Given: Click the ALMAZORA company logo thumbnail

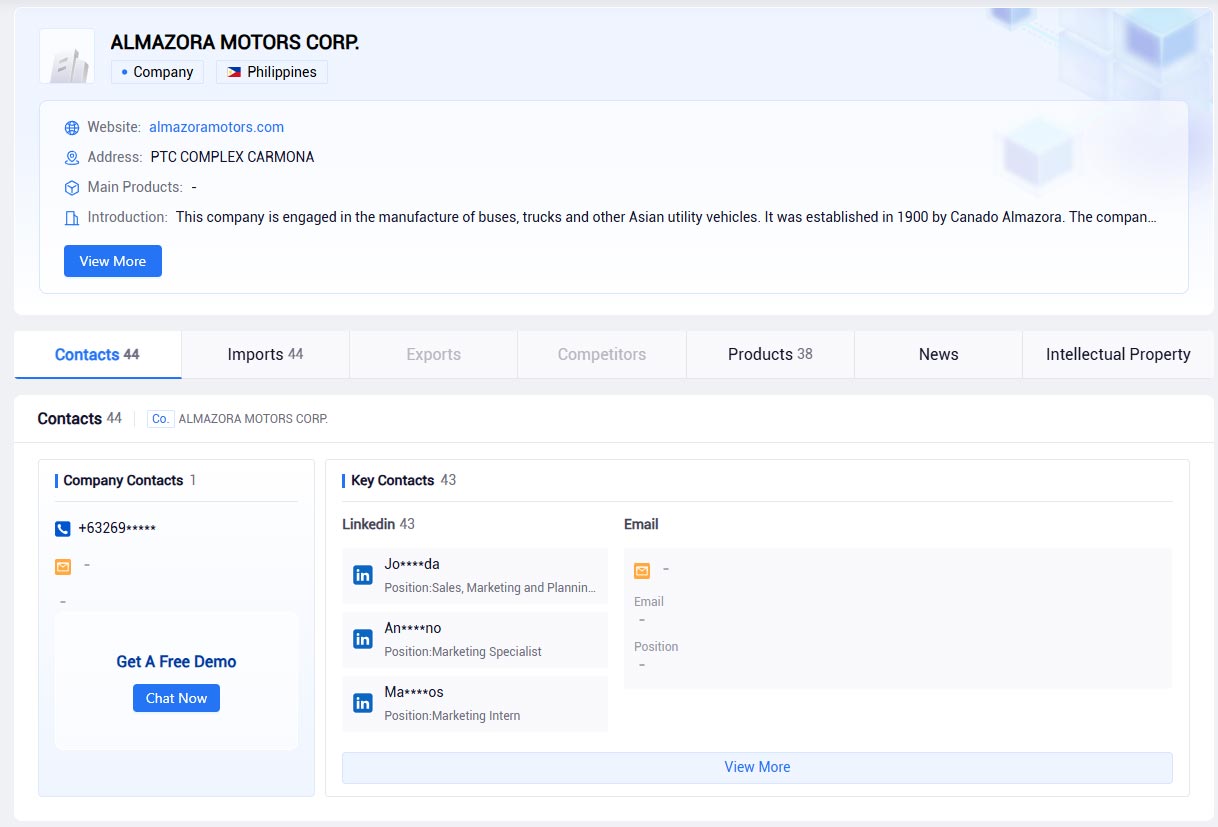Looking at the screenshot, I should click(x=67, y=56).
